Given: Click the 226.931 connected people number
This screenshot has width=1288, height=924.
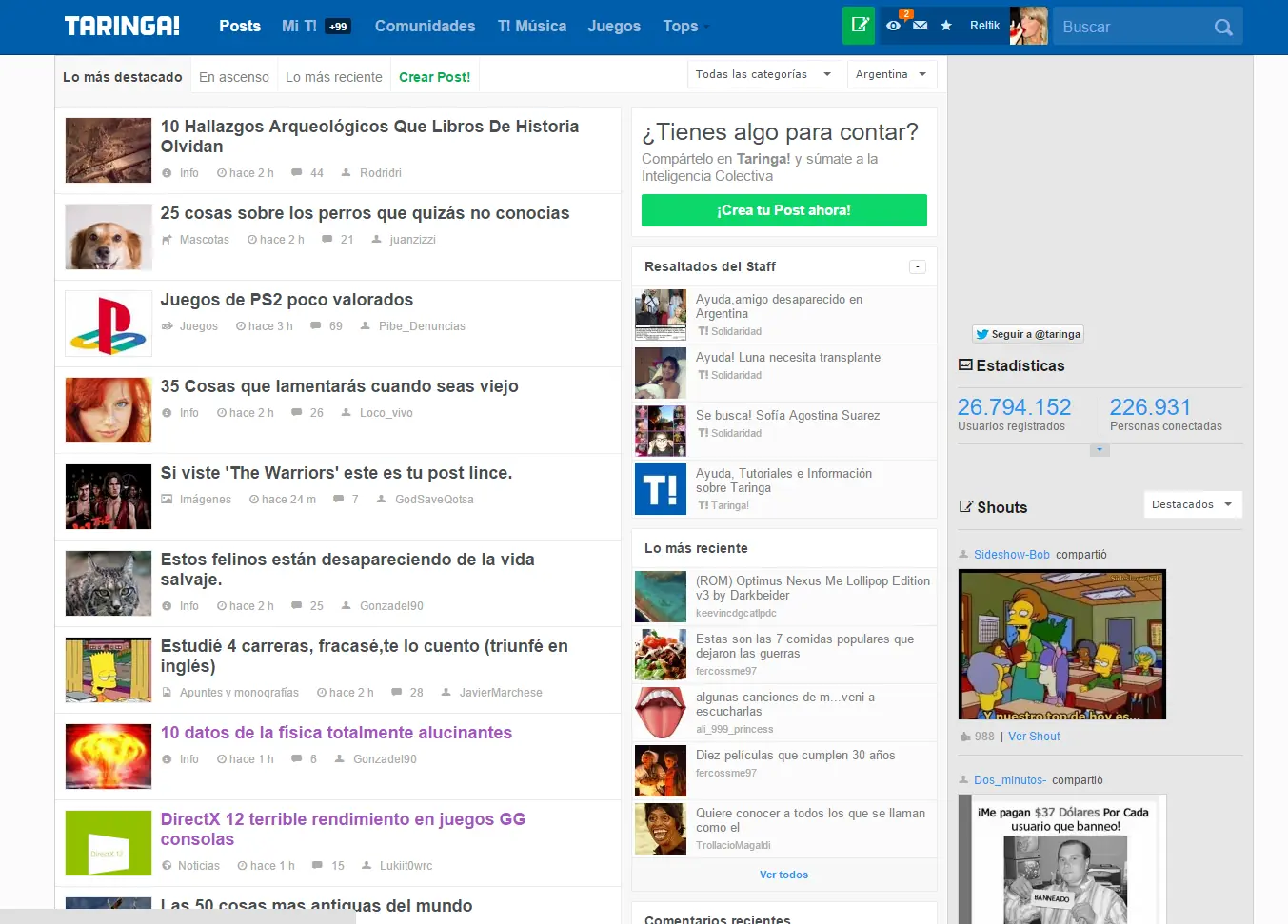Looking at the screenshot, I should (x=1150, y=407).
